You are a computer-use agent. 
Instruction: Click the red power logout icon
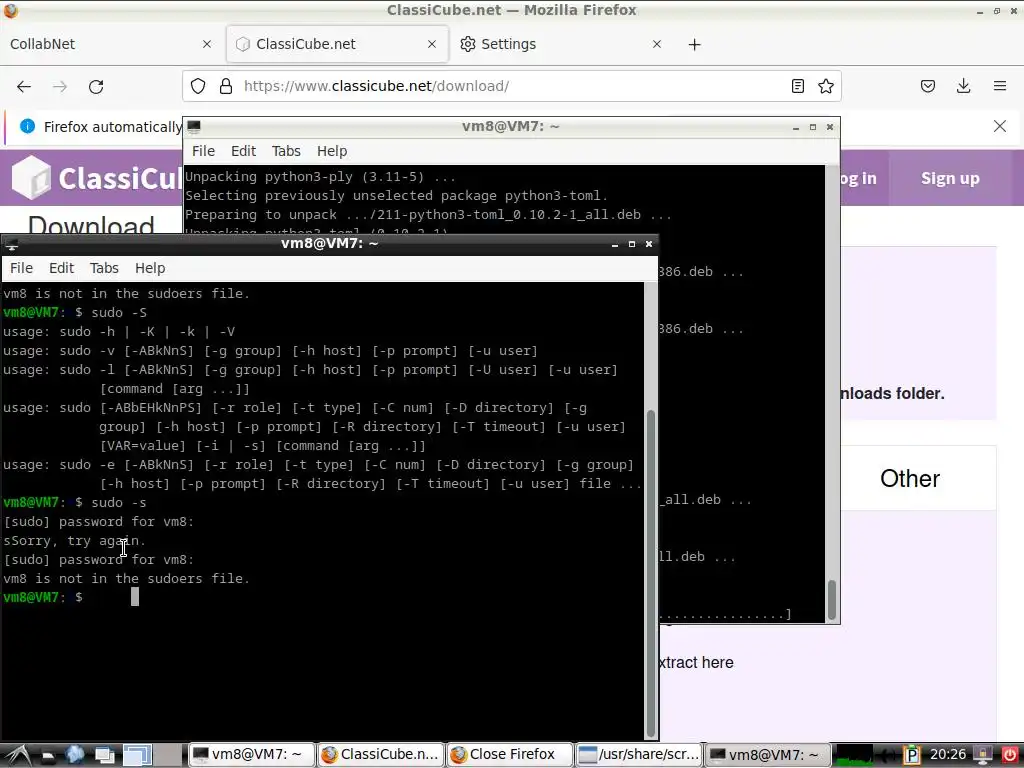1009,755
